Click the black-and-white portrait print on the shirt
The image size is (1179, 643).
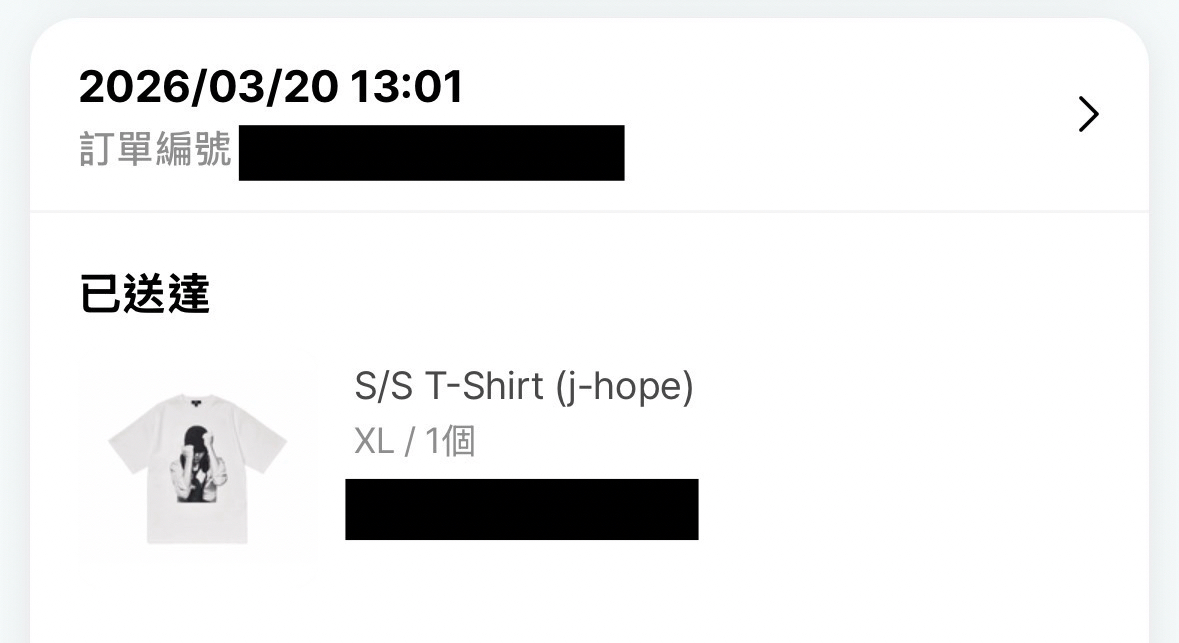click(196, 470)
